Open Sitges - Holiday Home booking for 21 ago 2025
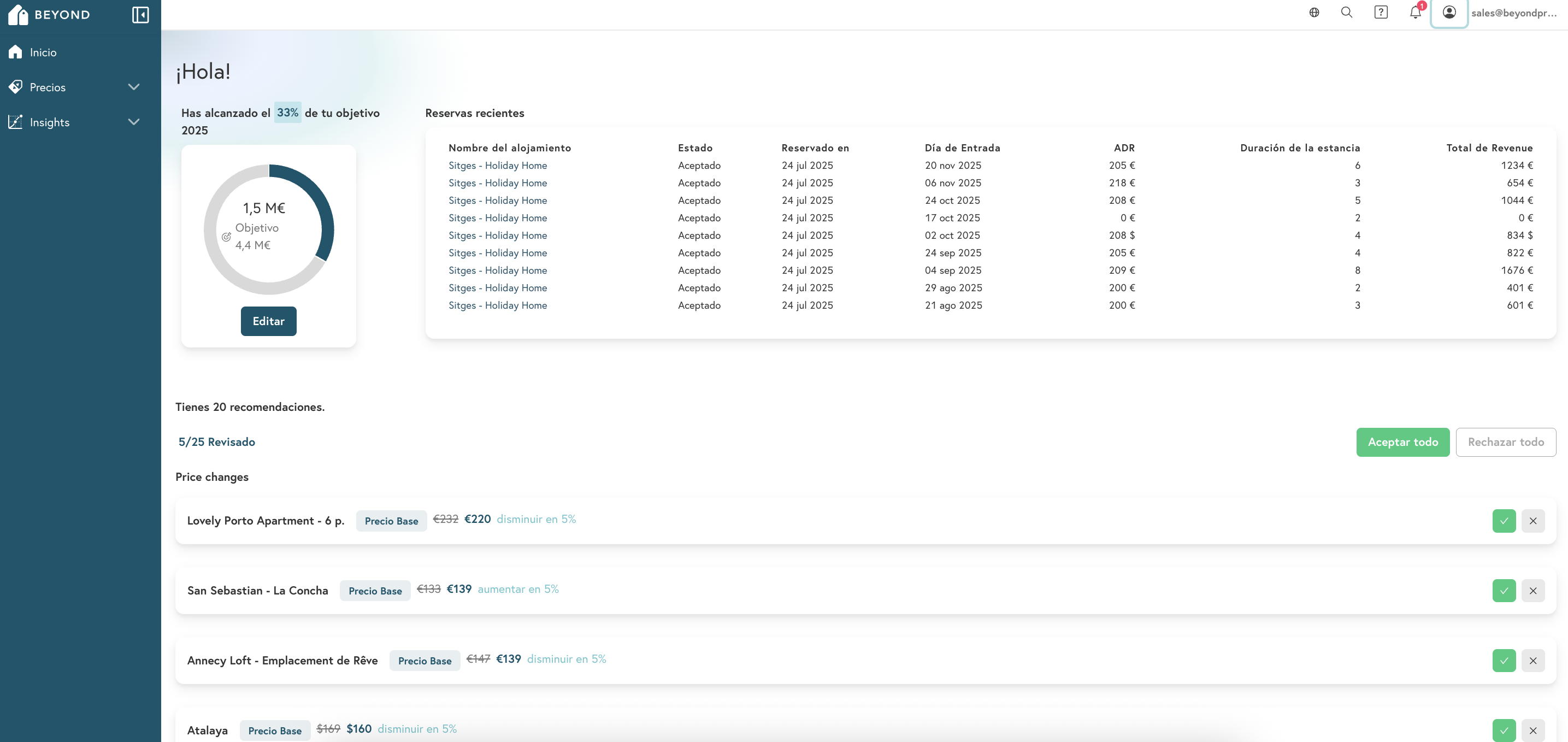 coord(497,305)
